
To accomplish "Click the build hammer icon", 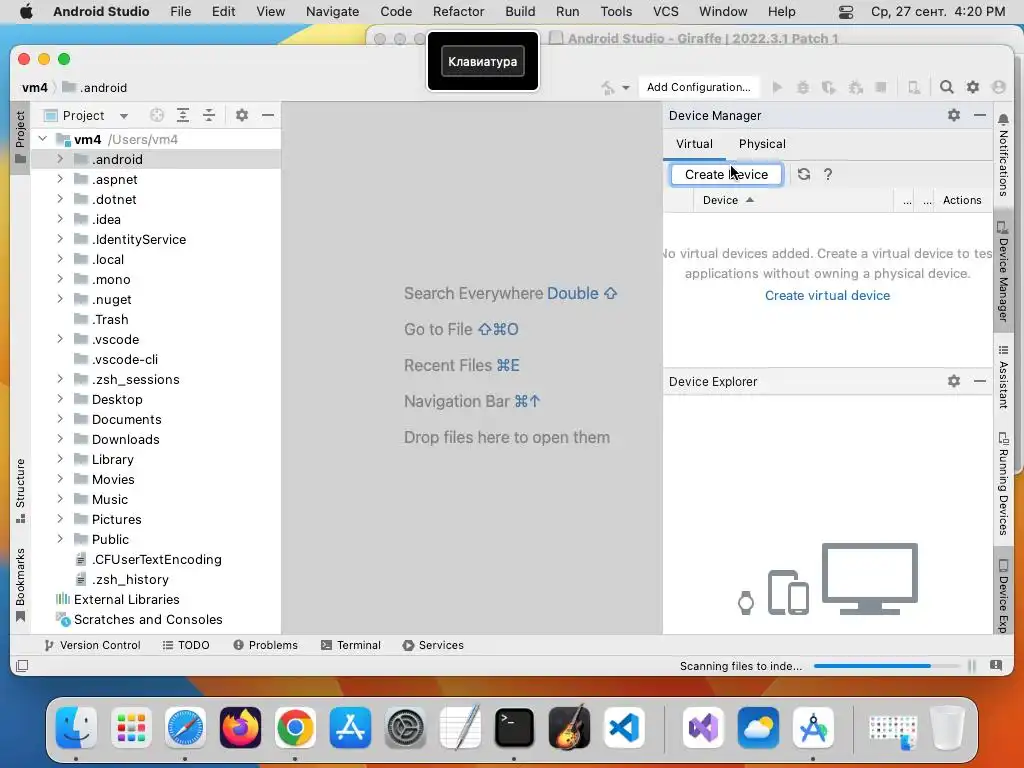I will point(607,88).
